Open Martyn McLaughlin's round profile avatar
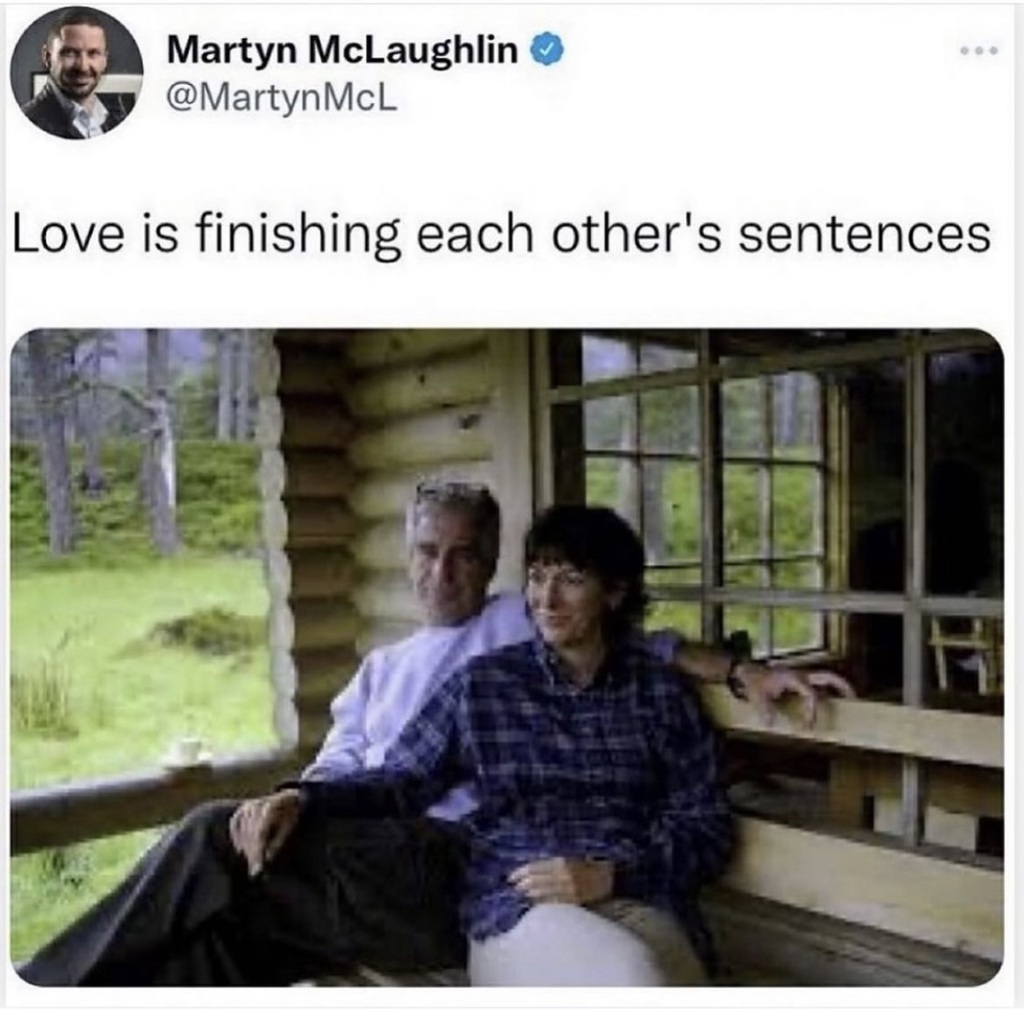1024x1010 pixels. coord(77,72)
